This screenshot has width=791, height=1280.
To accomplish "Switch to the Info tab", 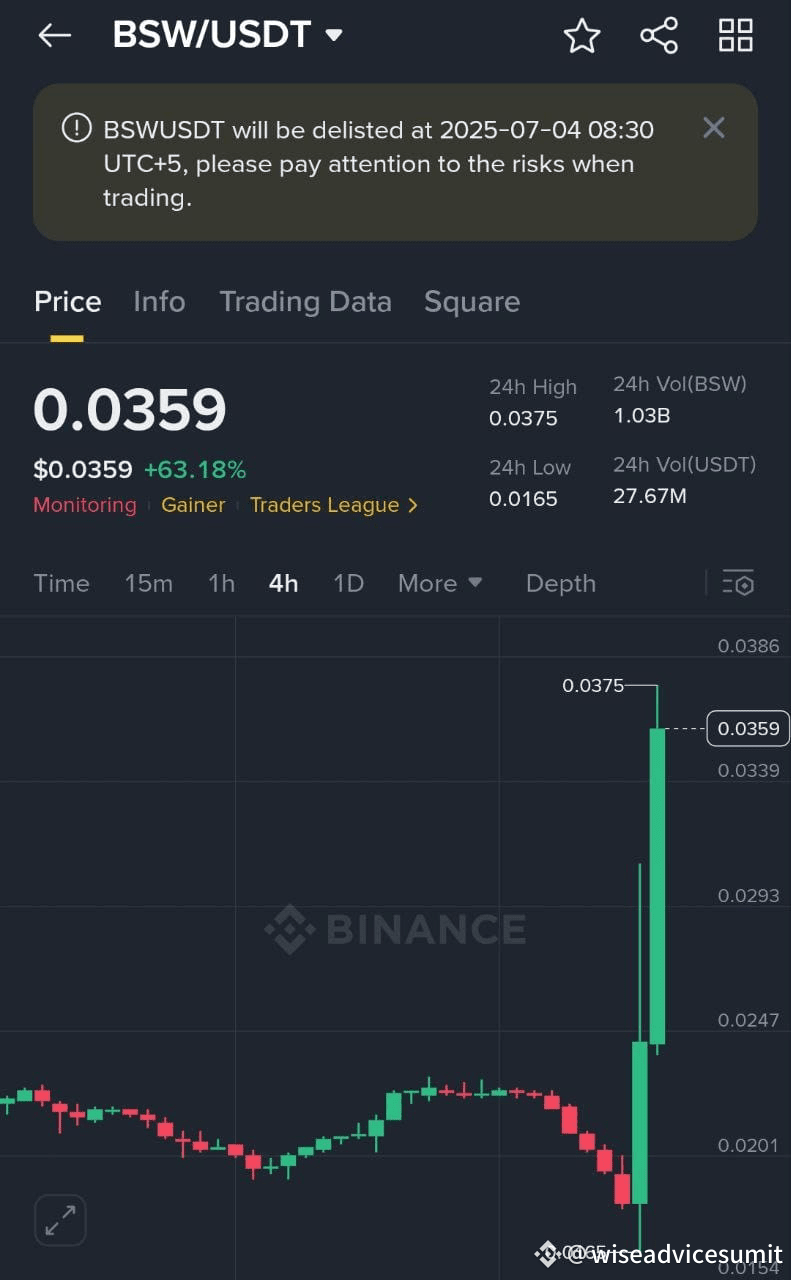I will click(159, 302).
